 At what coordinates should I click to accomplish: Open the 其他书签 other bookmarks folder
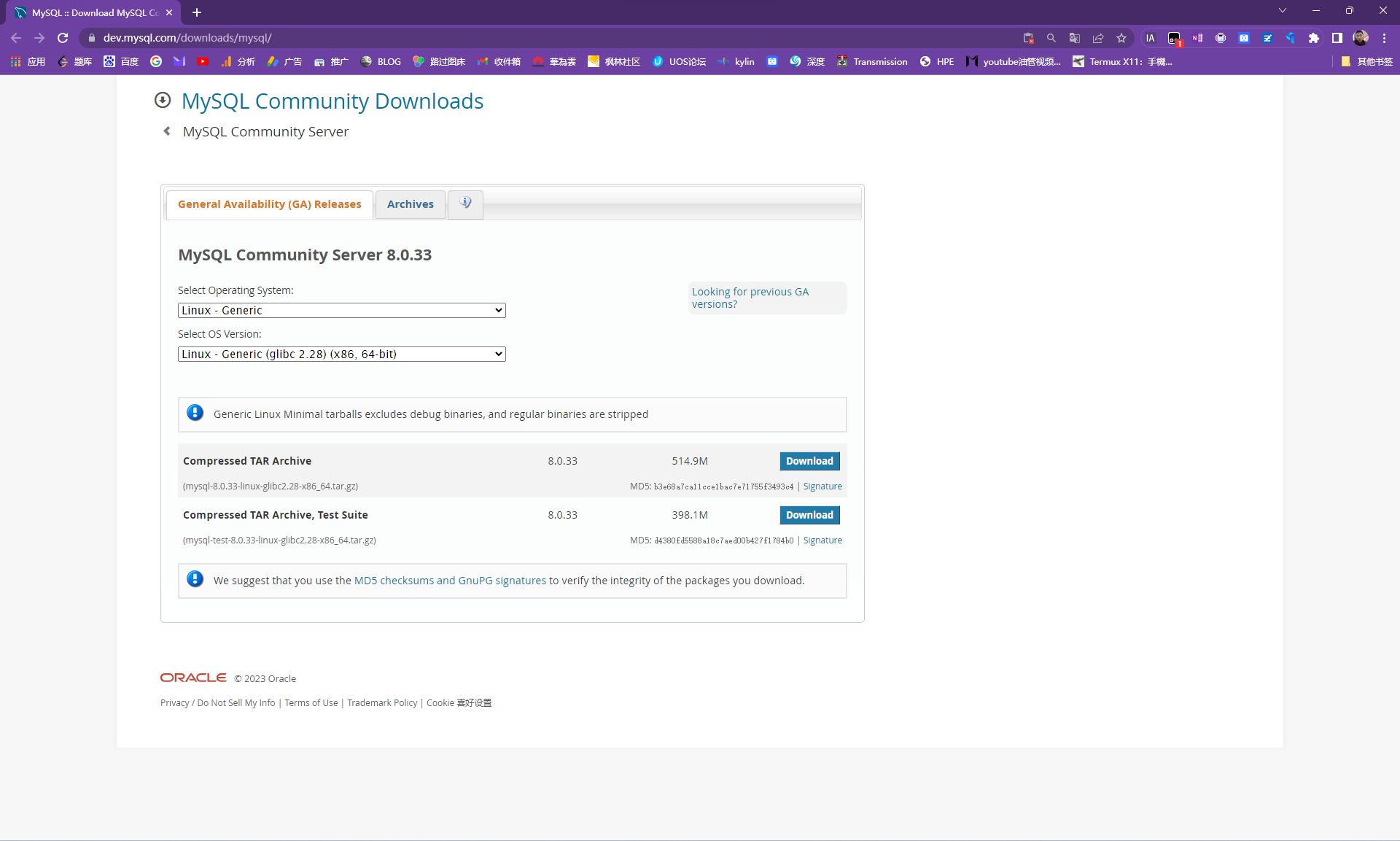pyautogui.click(x=1367, y=61)
